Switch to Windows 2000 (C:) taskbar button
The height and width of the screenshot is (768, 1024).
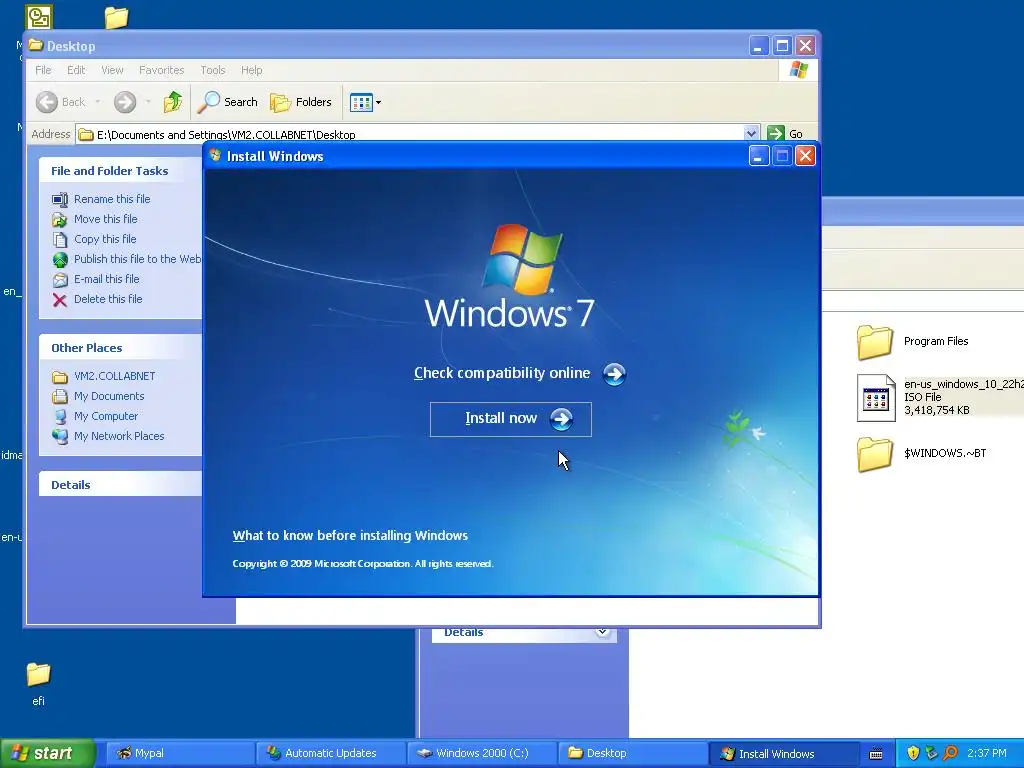pos(481,754)
